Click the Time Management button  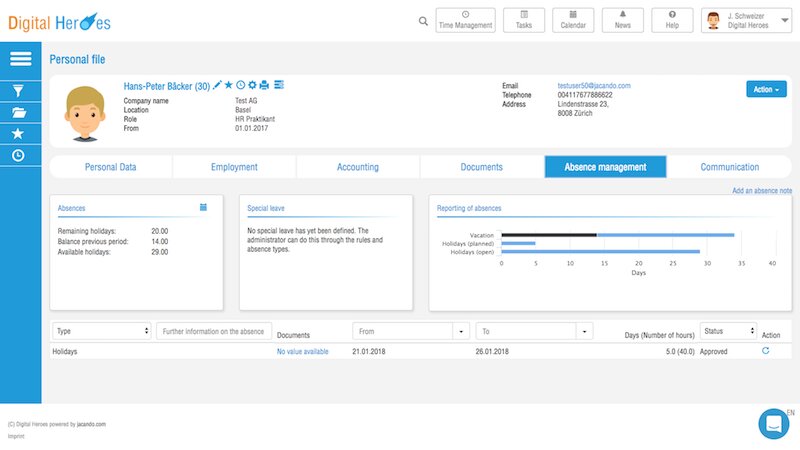click(x=466, y=21)
